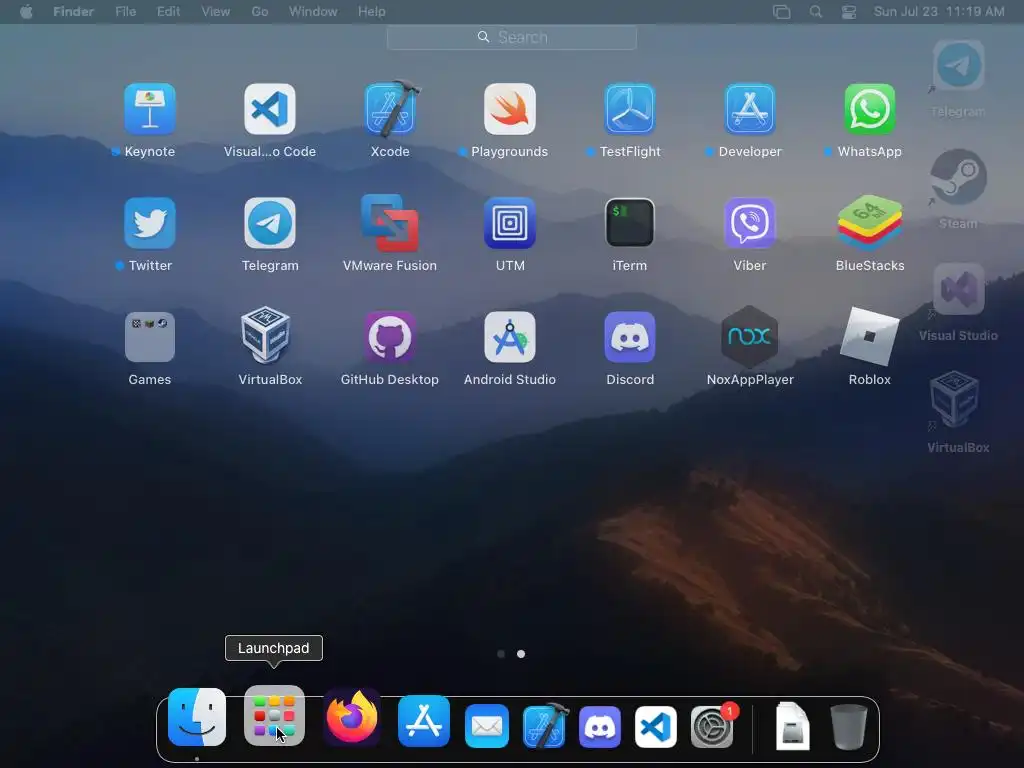The image size is (1024, 768).
Task: Select second Launchpad page dot
Action: tap(521, 654)
